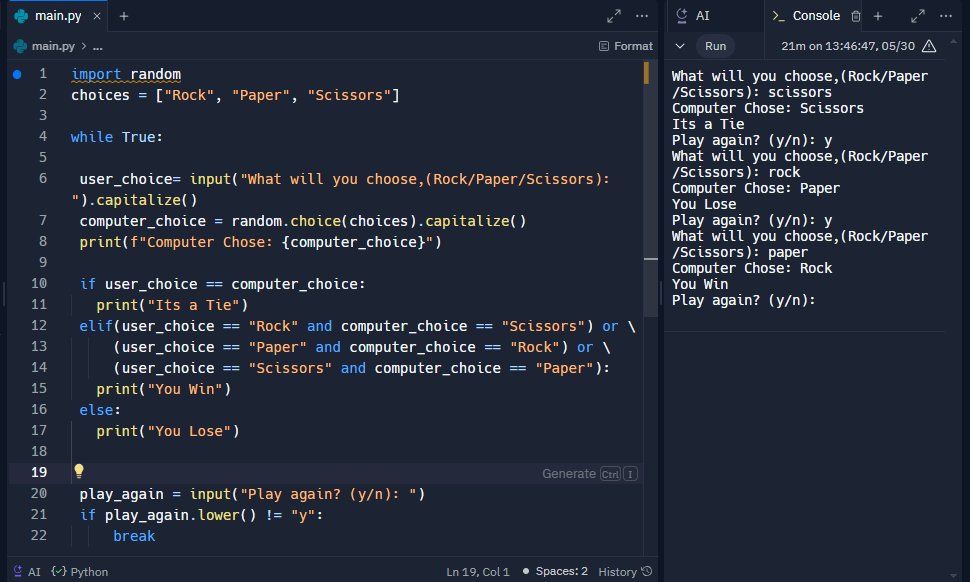Open the editor pane expand icon
The width and height of the screenshot is (970, 582).
tap(613, 15)
